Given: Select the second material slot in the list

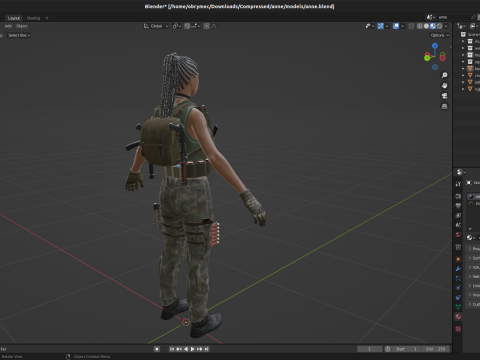Looking at the screenshot, I should pyautogui.click(x=474, y=203).
